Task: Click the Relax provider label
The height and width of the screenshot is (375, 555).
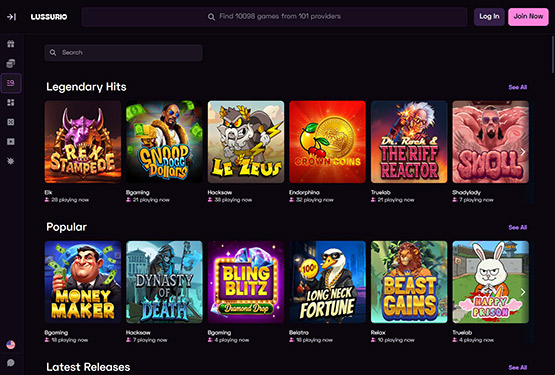Action: pyautogui.click(x=378, y=333)
